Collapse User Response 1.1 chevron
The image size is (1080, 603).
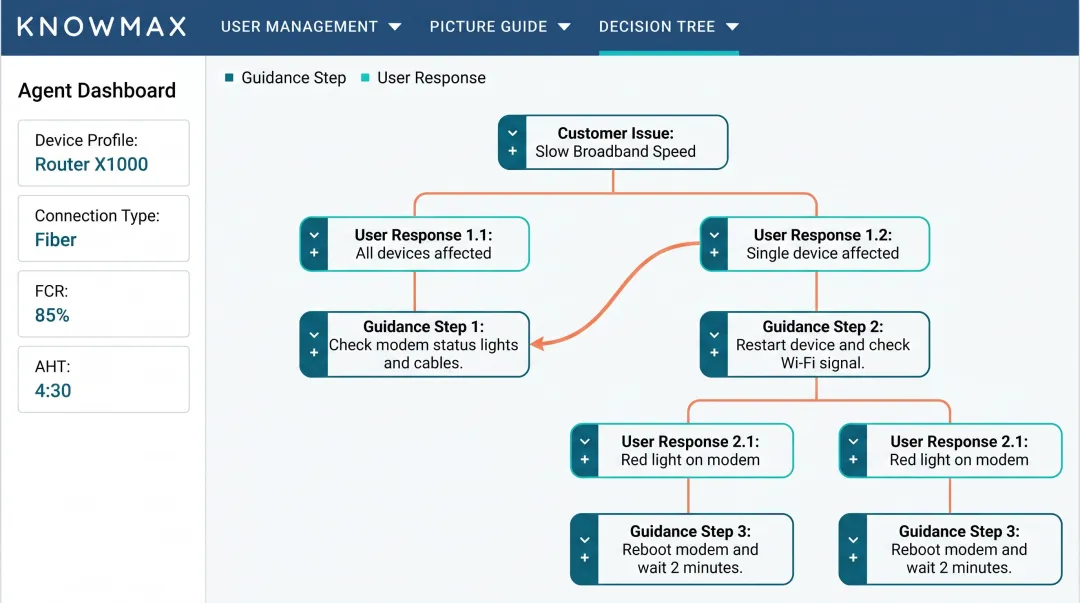click(314, 235)
